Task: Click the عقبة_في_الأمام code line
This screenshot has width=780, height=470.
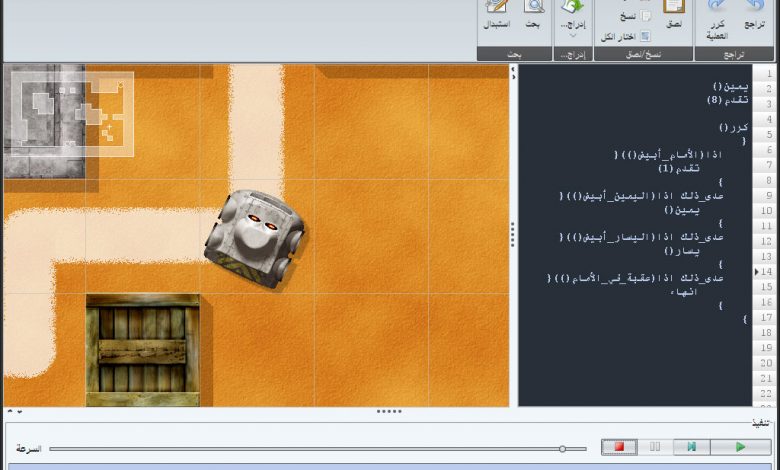Action: point(635,279)
